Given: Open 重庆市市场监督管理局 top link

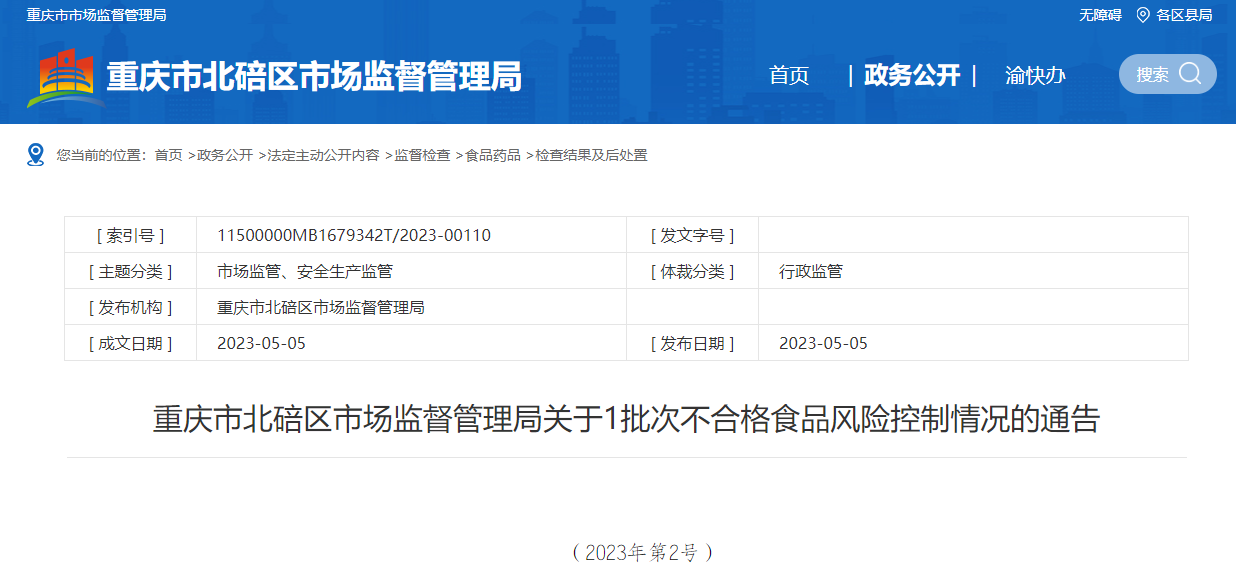Looking at the screenshot, I should tap(96, 15).
